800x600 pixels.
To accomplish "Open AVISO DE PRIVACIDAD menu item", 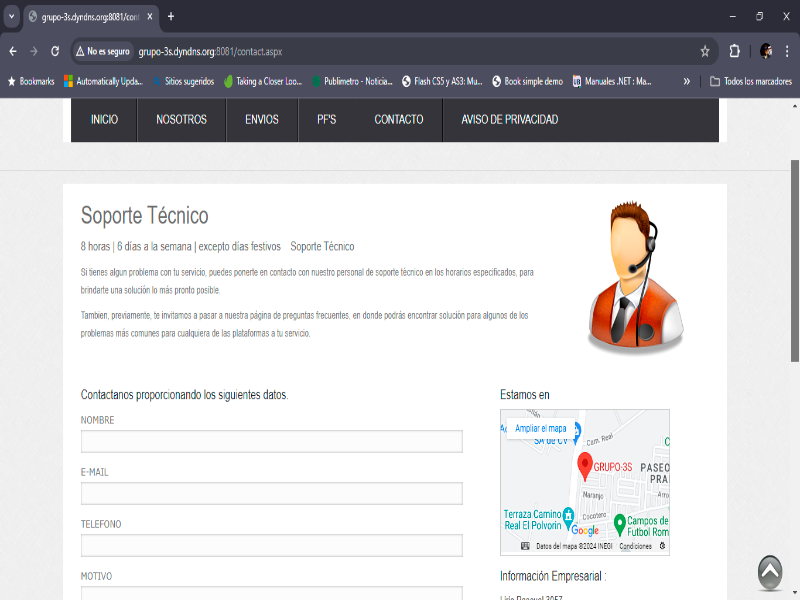I will 510,119.
